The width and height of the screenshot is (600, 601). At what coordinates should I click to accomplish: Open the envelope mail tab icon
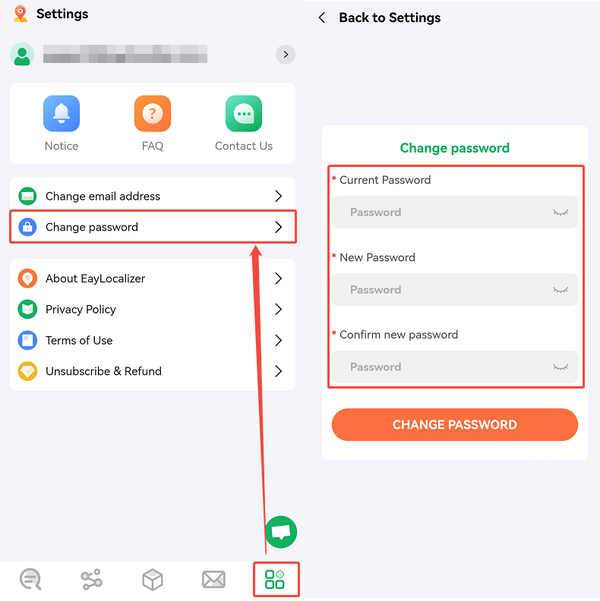pos(214,579)
